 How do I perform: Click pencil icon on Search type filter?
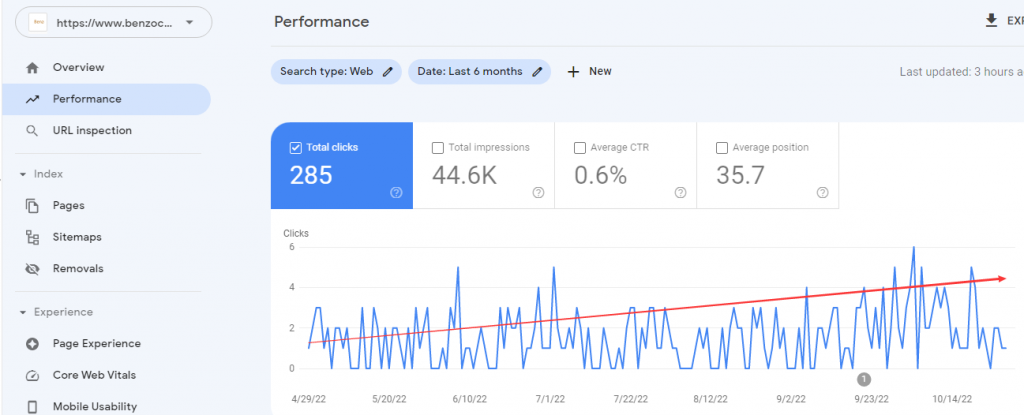coord(388,72)
